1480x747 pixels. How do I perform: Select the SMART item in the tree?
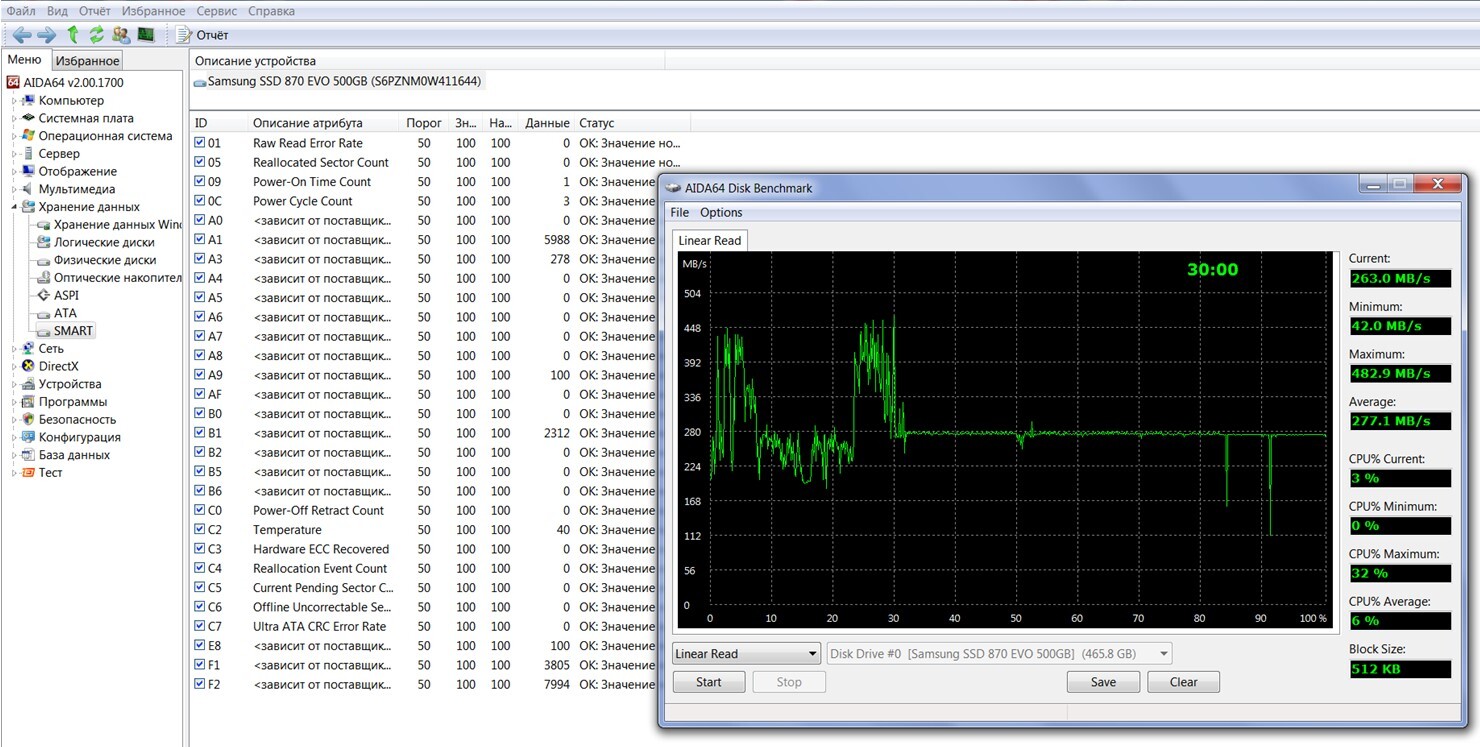click(x=73, y=331)
